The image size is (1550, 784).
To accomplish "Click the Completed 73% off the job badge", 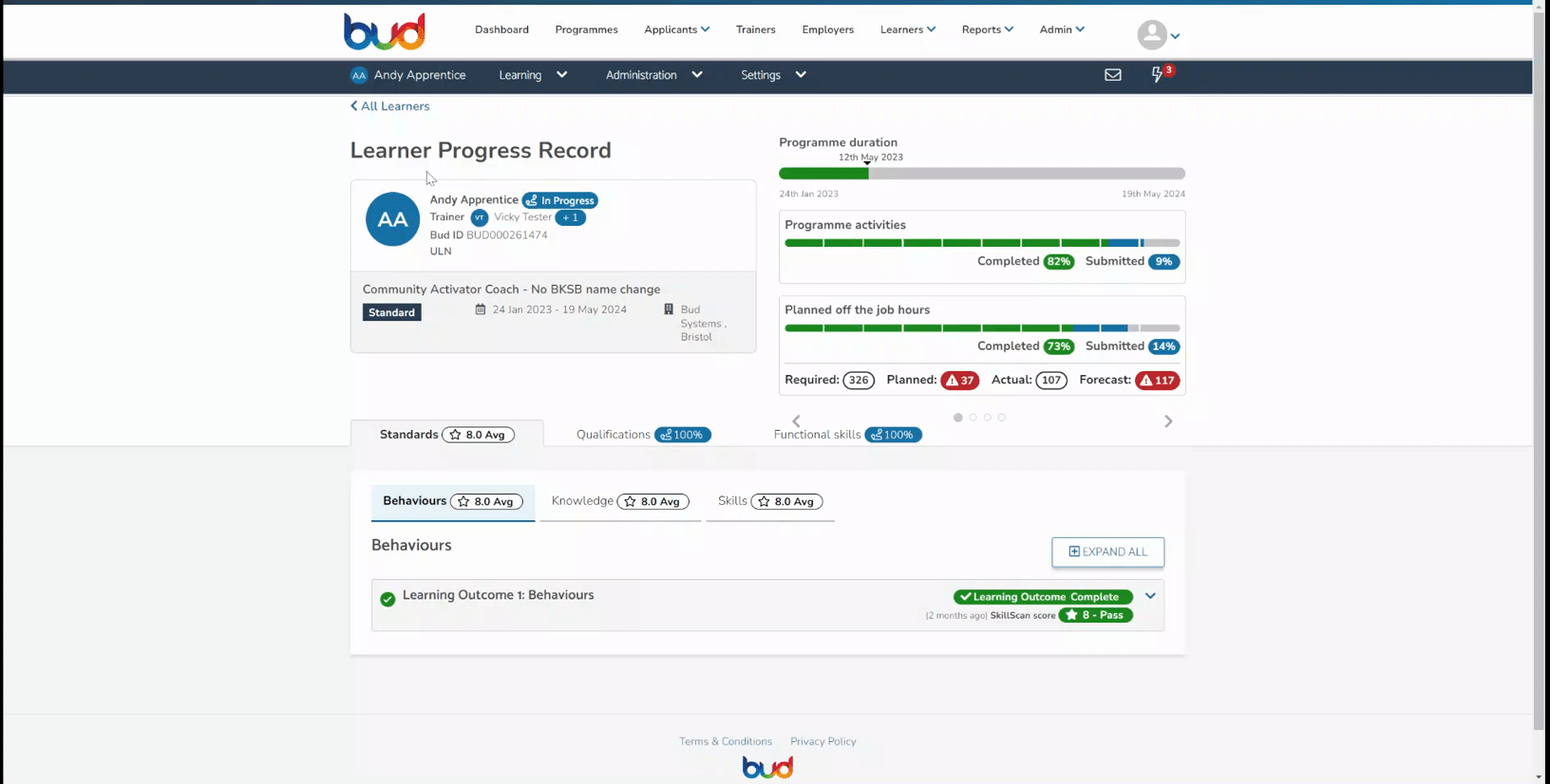I will [x=1058, y=346].
